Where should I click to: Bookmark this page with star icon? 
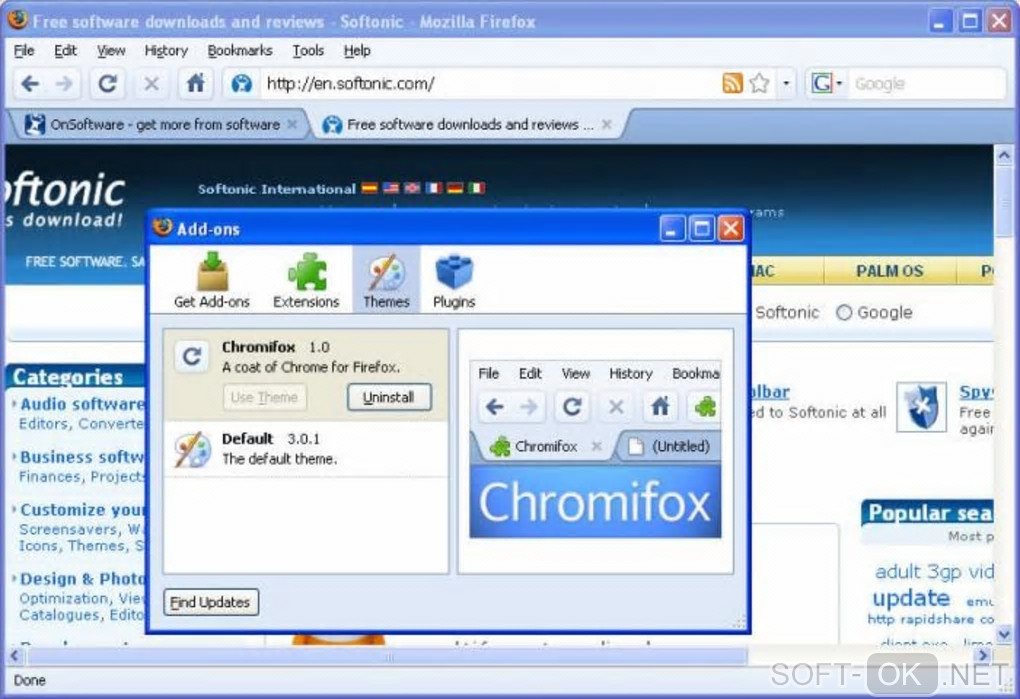(x=759, y=83)
